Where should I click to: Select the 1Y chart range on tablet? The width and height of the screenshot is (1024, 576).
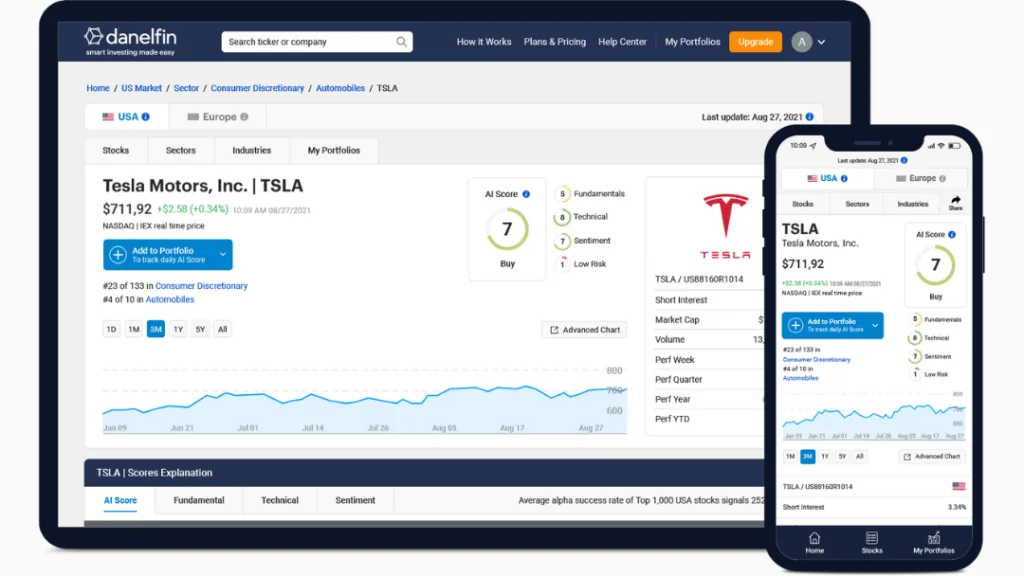(178, 329)
